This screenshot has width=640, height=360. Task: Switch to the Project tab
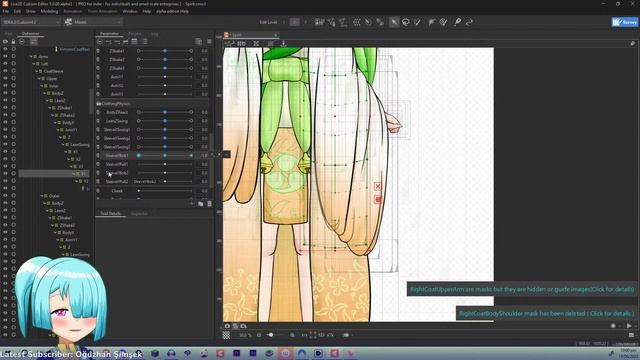click(135, 34)
